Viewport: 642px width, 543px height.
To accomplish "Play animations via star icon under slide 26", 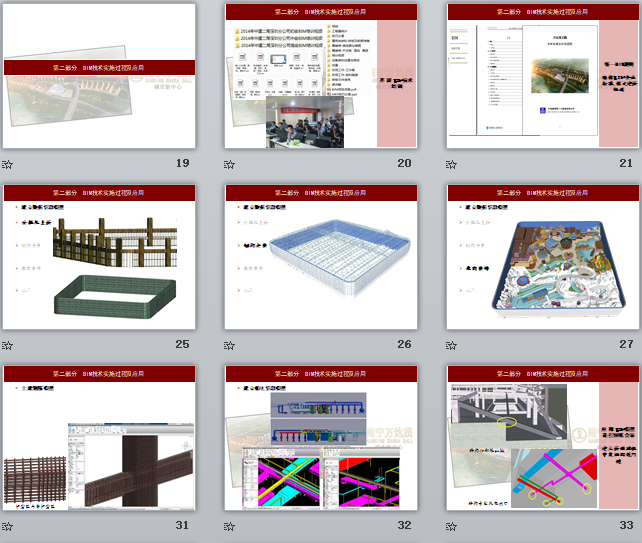I will coord(229,345).
